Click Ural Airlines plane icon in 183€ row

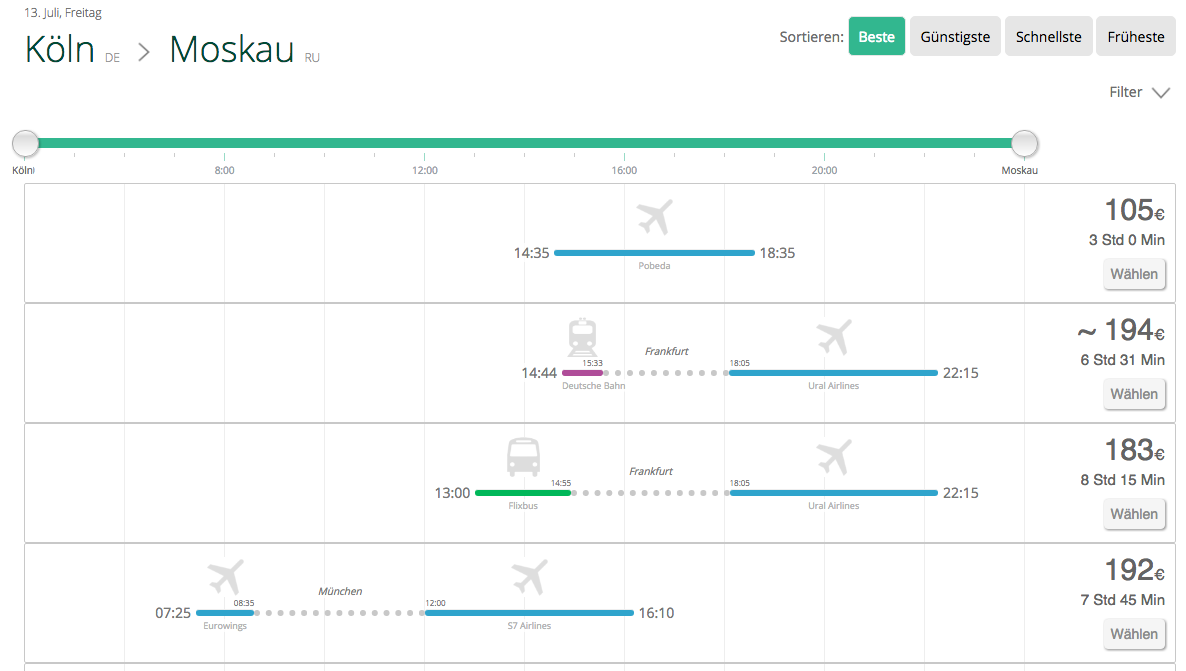click(x=834, y=458)
